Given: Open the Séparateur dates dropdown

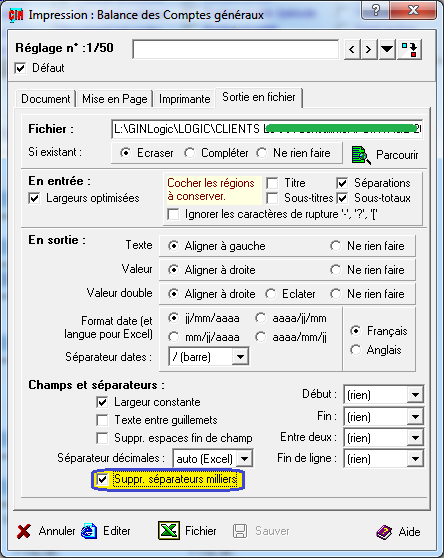Looking at the screenshot, I should (x=240, y=357).
